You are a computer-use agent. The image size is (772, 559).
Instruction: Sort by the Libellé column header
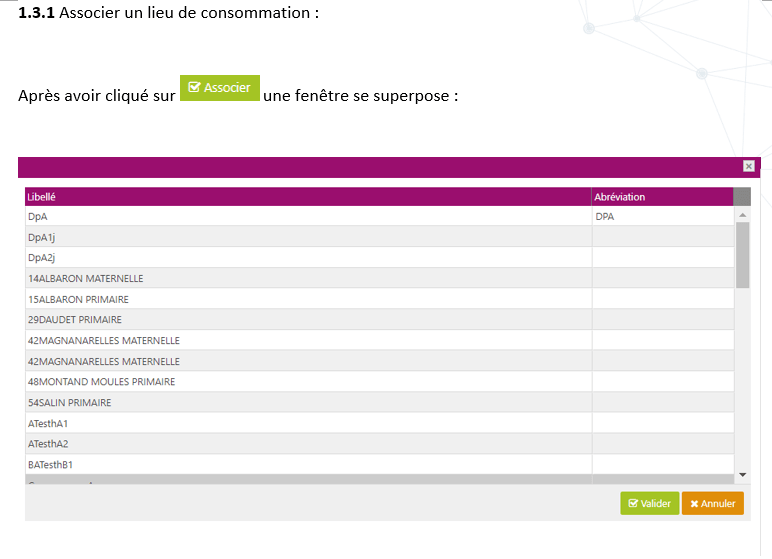42,197
